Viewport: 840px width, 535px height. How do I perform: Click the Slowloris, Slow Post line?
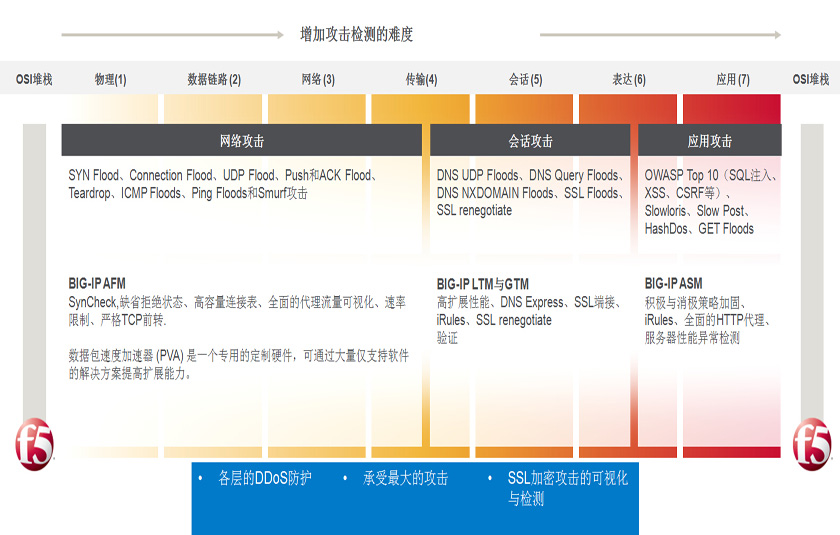click(x=697, y=211)
